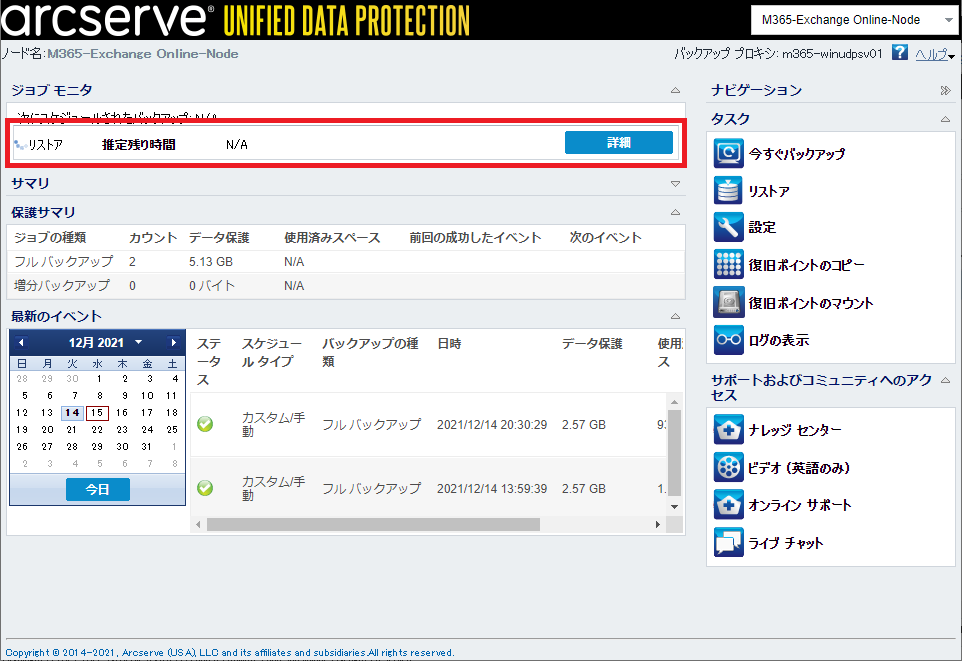Click the node name M365-Exchange Online-Node text
Image resolution: width=962 pixels, height=661 pixels.
coord(143,54)
